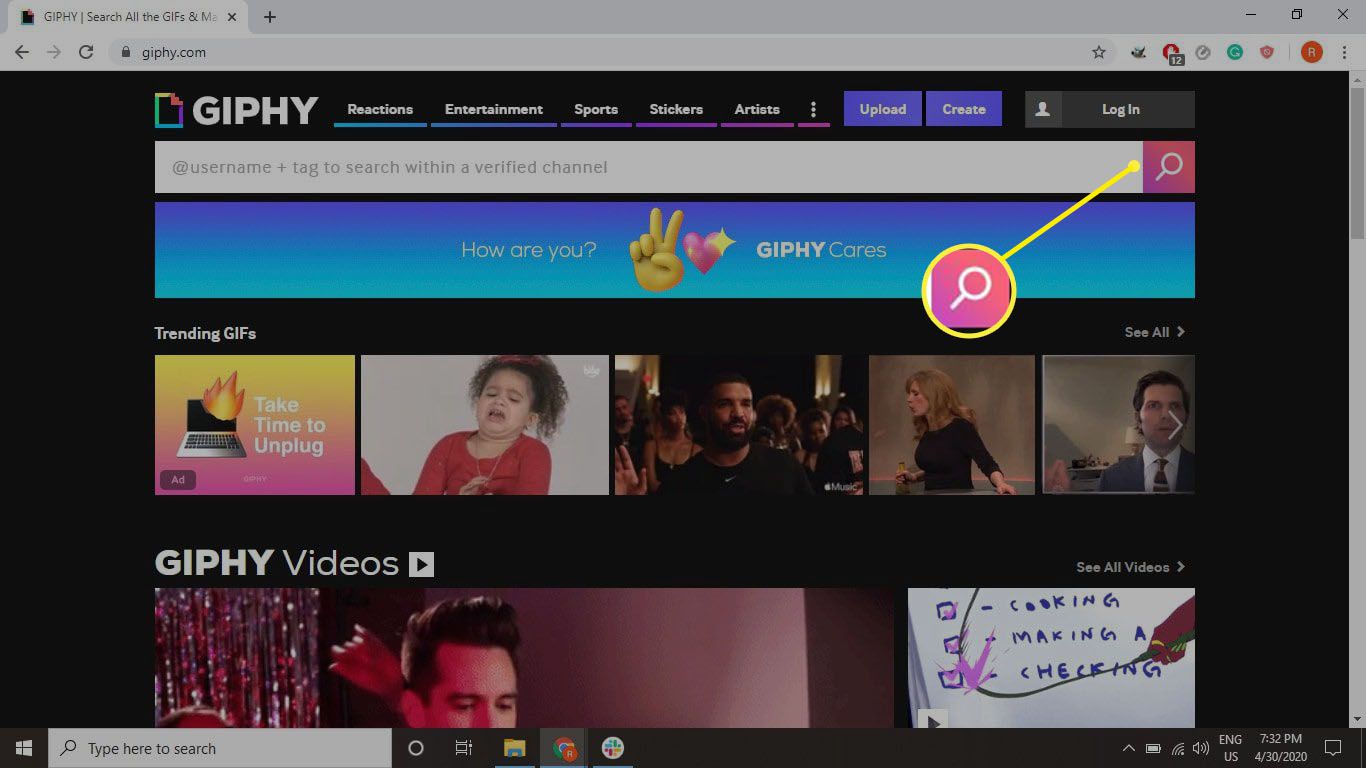Open the battery status tray icon

(x=1153, y=748)
